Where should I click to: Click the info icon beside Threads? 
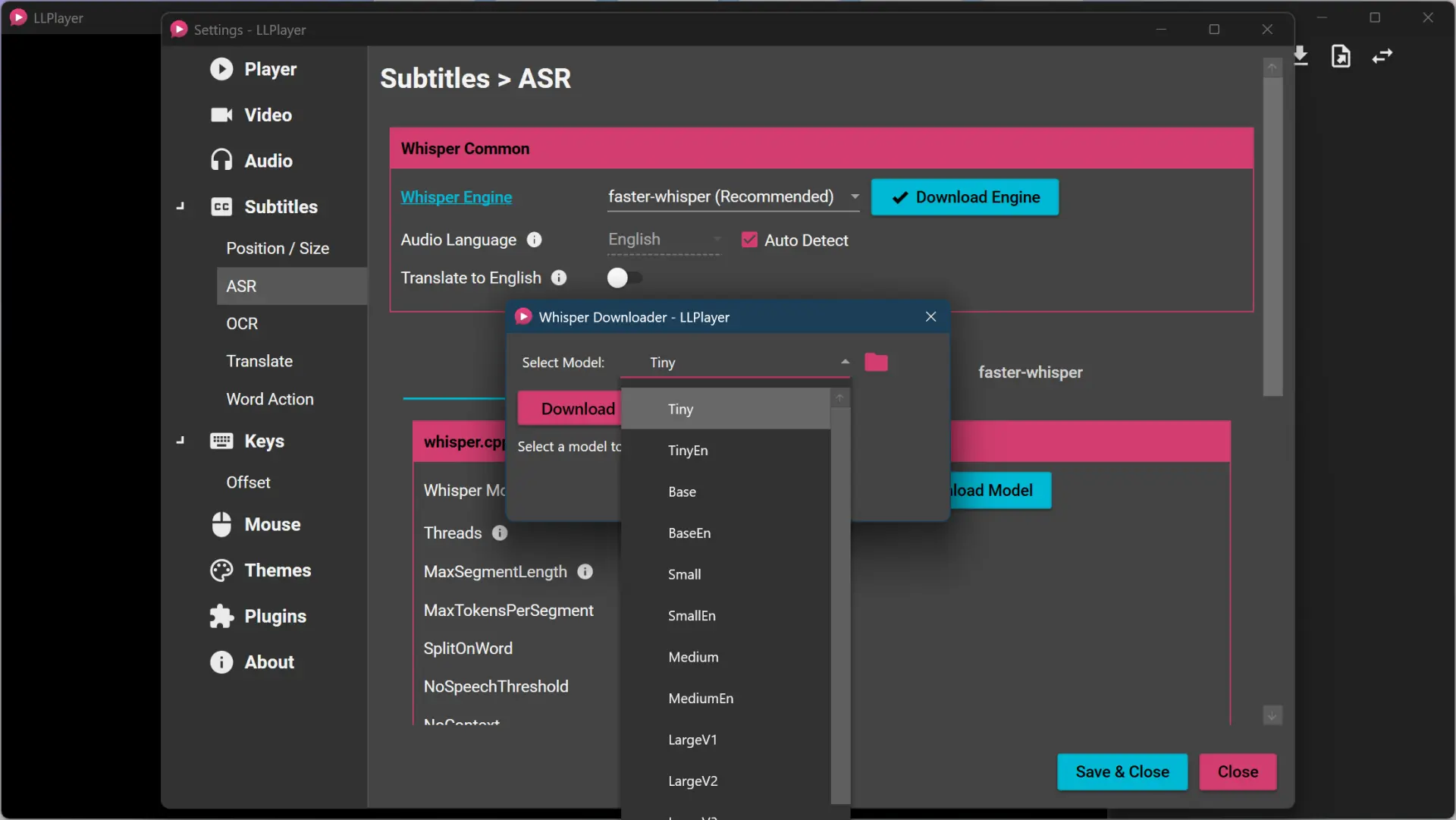tap(500, 533)
